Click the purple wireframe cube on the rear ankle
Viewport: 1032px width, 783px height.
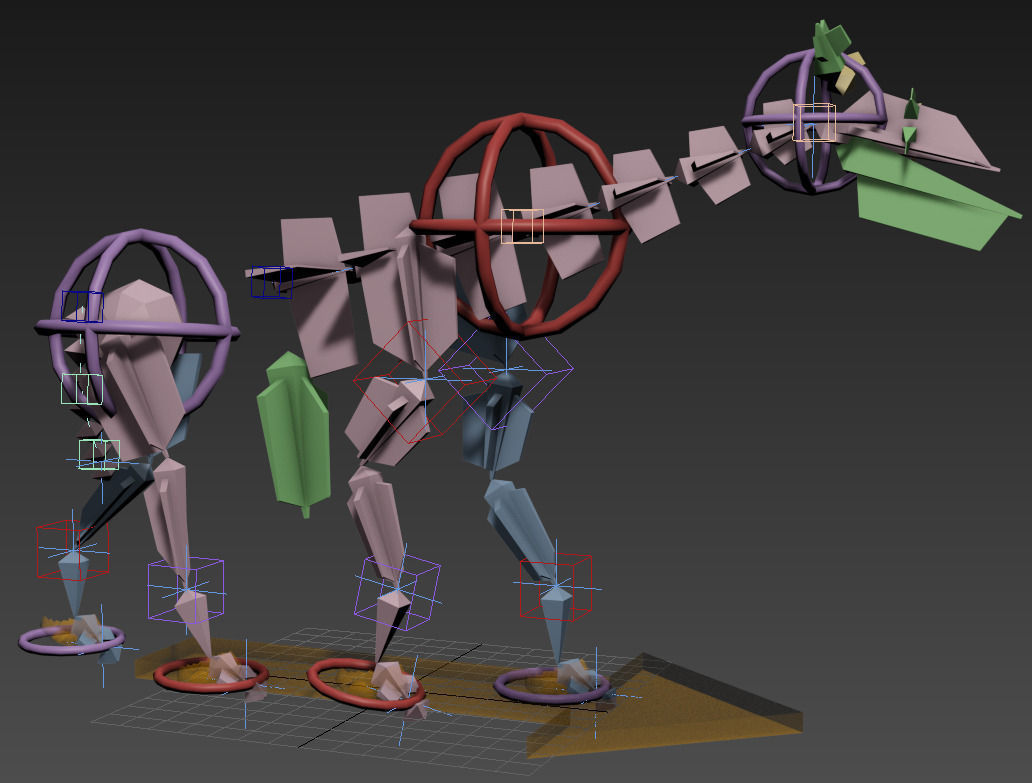(x=186, y=590)
